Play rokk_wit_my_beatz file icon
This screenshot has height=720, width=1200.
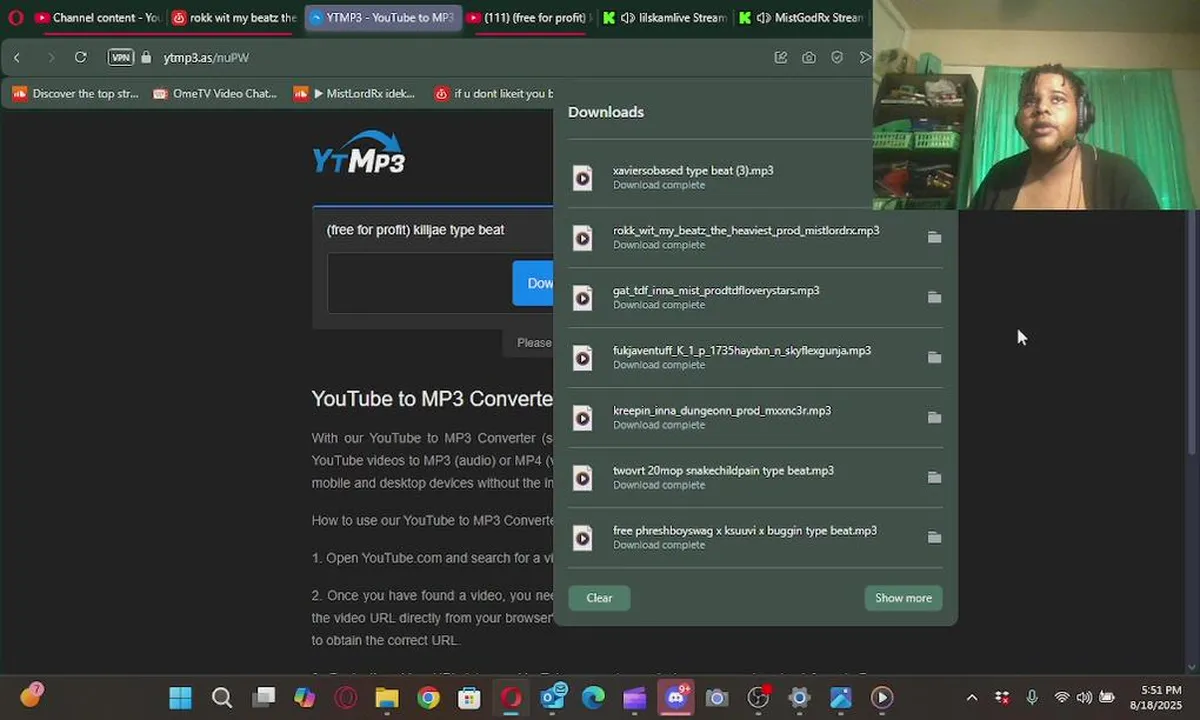click(583, 238)
